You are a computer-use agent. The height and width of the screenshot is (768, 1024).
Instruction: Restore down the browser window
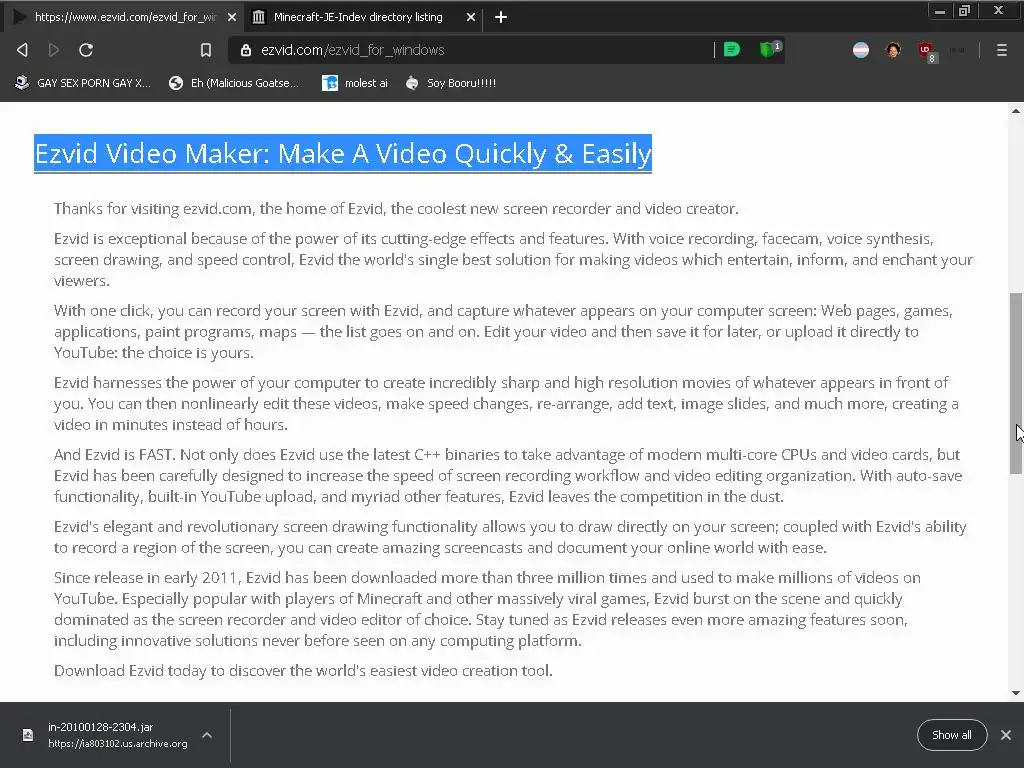[x=965, y=11]
